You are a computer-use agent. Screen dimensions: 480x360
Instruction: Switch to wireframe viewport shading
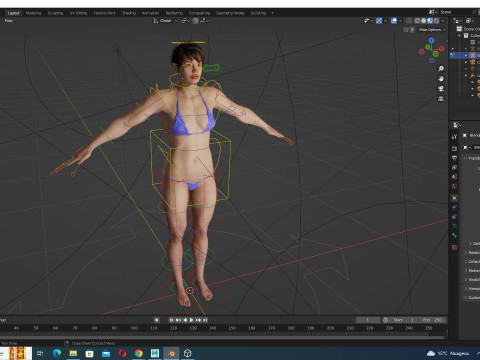click(x=417, y=21)
